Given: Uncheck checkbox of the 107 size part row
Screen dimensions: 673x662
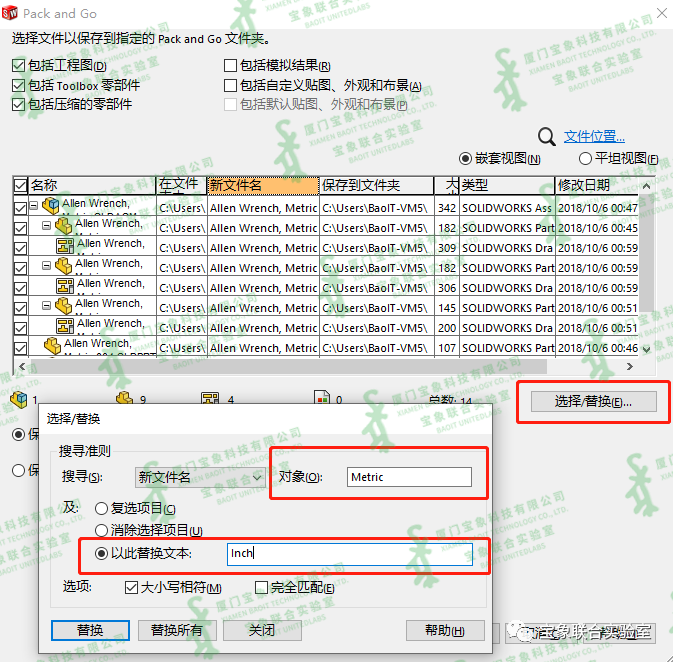Looking at the screenshot, I should coord(20,348).
